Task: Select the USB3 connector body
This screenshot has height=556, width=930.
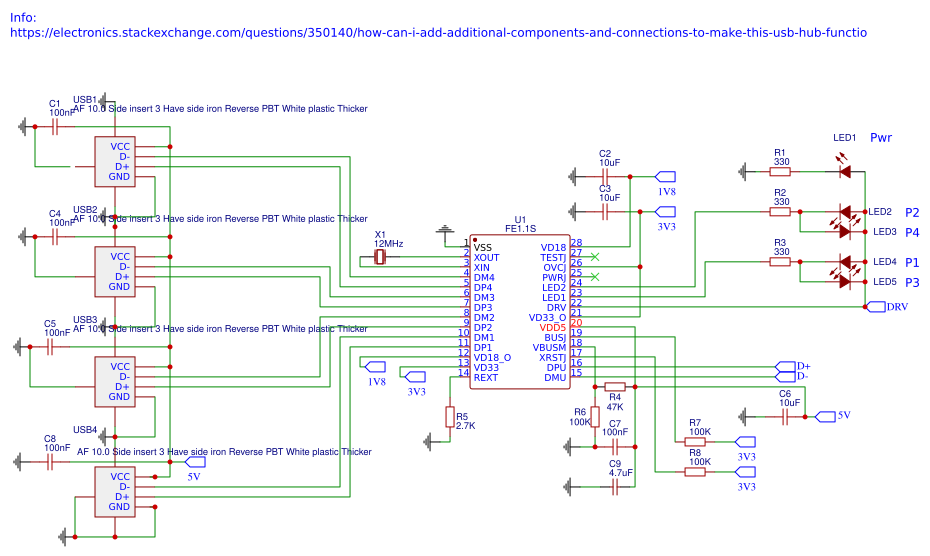Action: (115, 382)
